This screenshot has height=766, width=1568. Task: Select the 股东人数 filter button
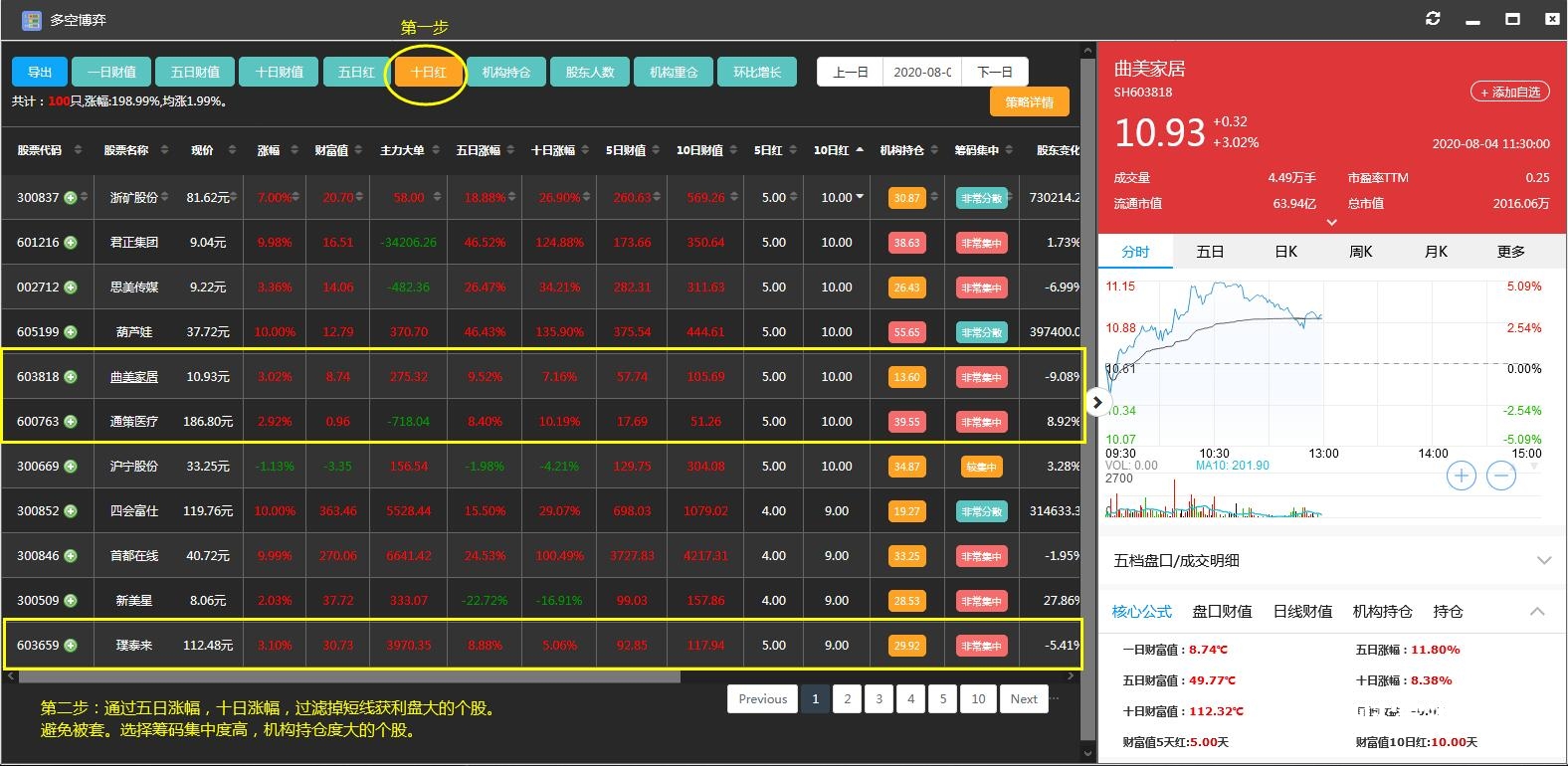click(590, 72)
